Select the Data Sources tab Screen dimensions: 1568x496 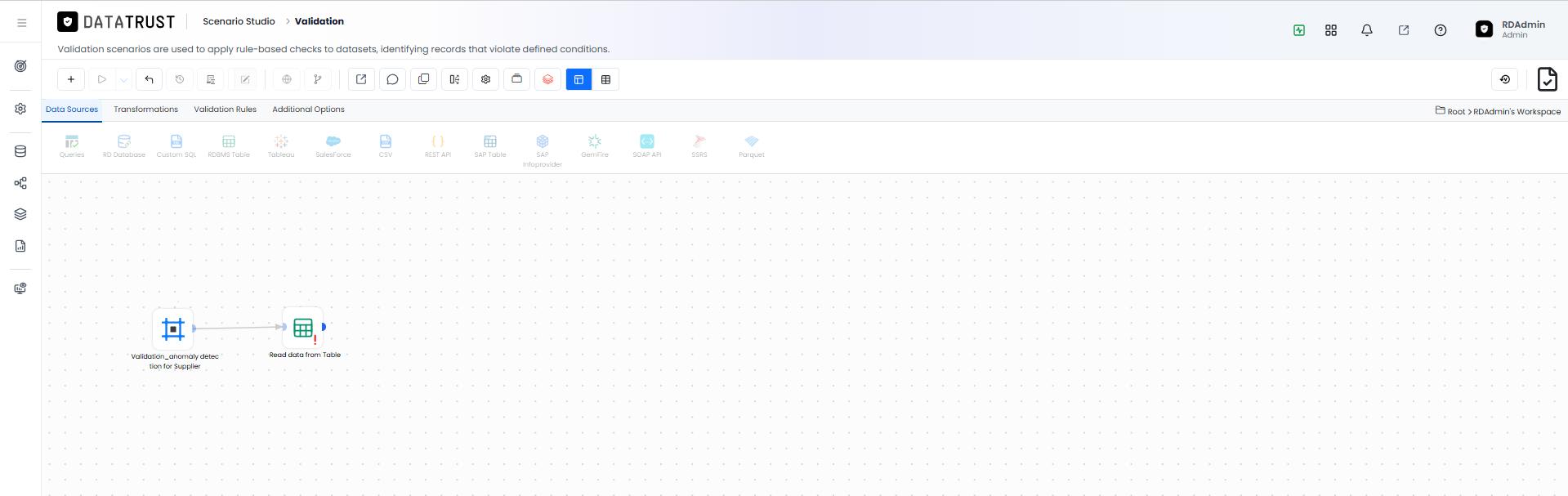(72, 109)
